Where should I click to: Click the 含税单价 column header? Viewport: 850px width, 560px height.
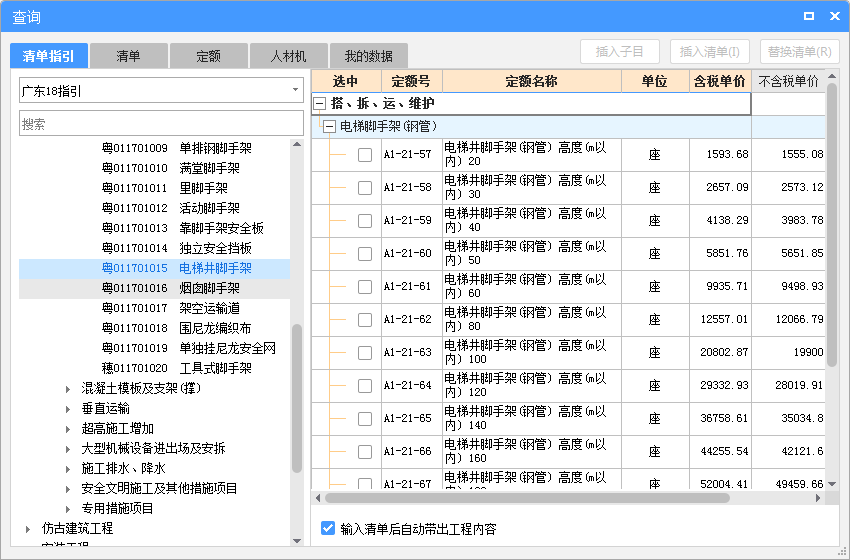click(x=720, y=81)
